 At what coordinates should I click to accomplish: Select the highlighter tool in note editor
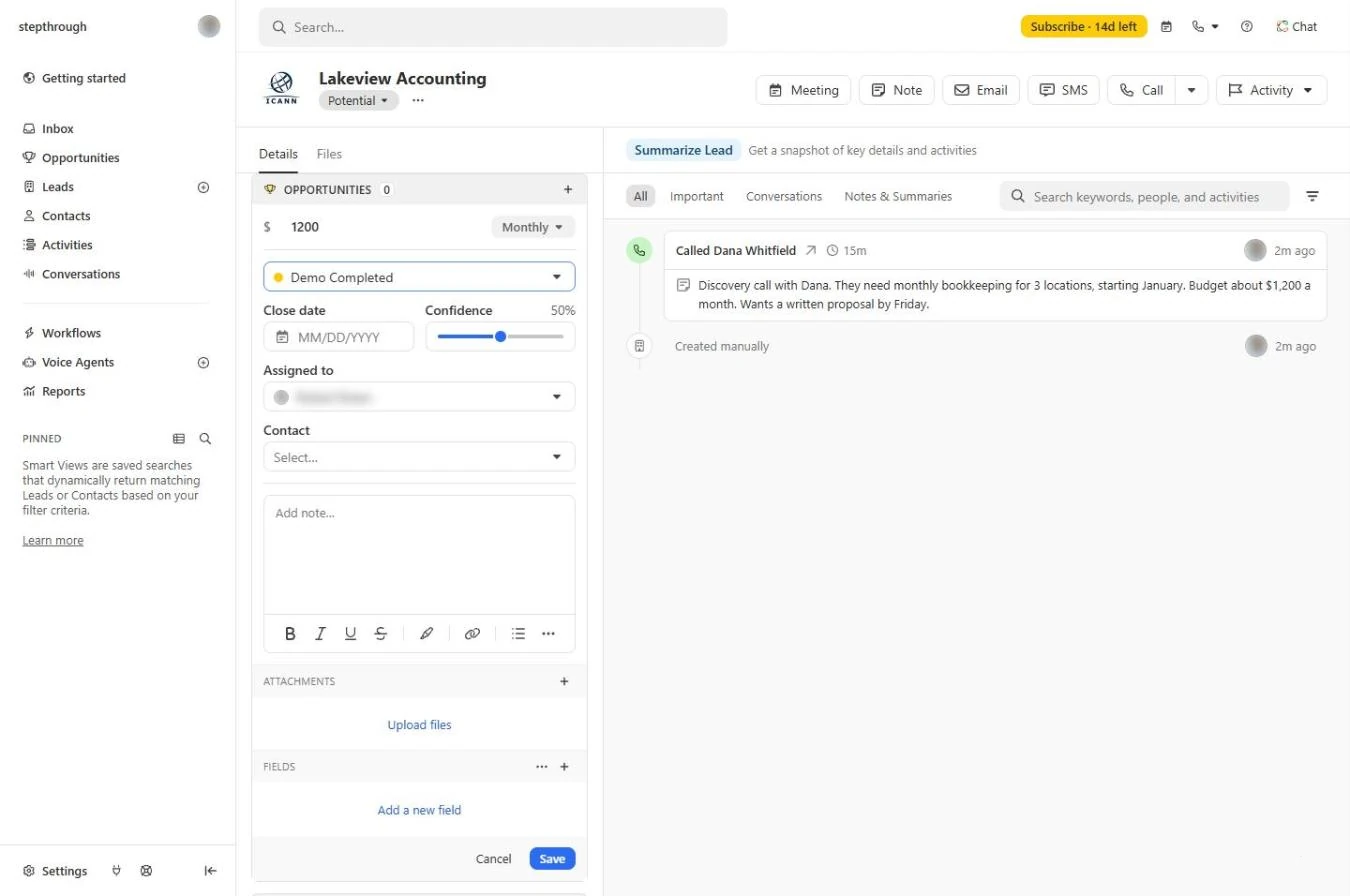point(426,633)
